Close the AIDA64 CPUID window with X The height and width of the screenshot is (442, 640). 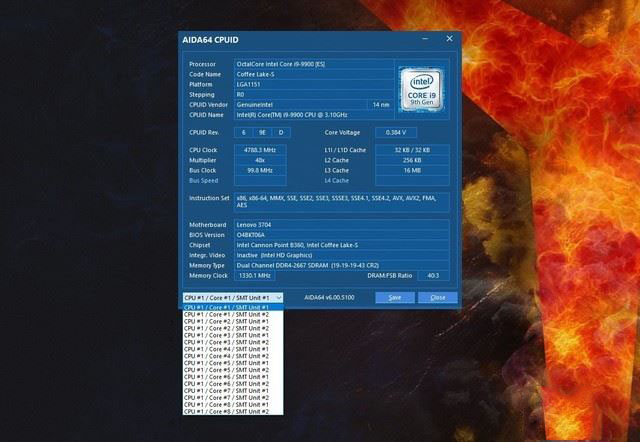(449, 40)
